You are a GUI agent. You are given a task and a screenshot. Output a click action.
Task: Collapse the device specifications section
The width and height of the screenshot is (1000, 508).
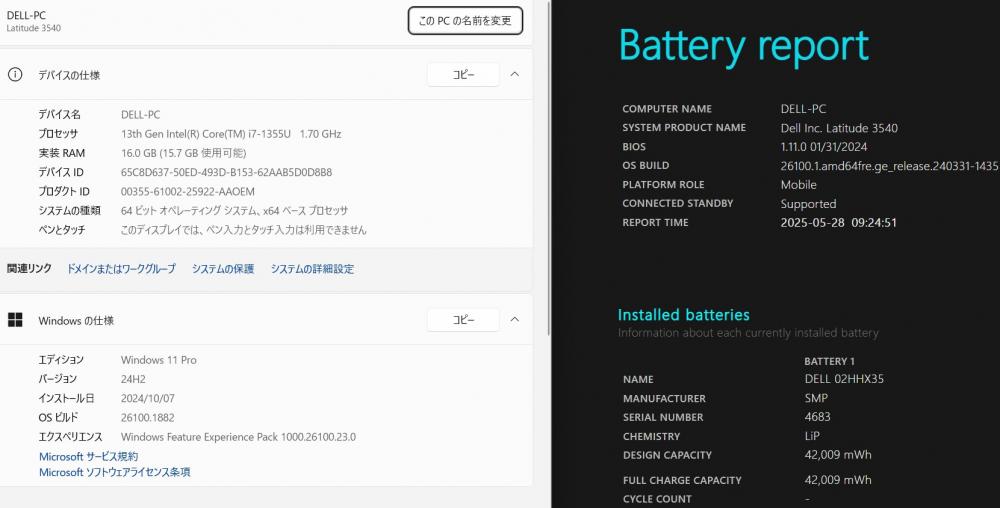tap(515, 75)
